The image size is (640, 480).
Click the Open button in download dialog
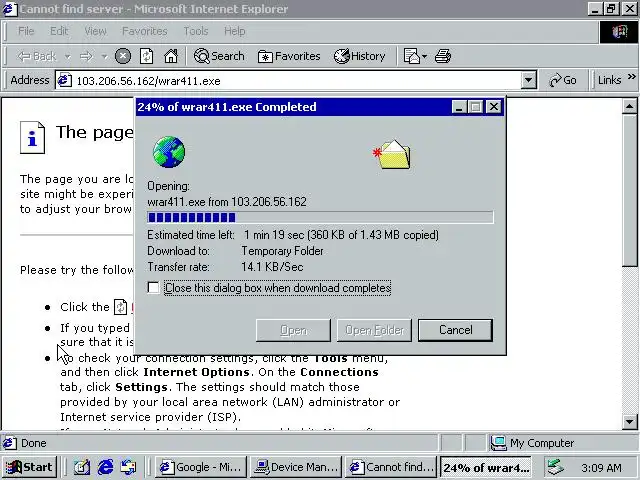click(x=293, y=330)
